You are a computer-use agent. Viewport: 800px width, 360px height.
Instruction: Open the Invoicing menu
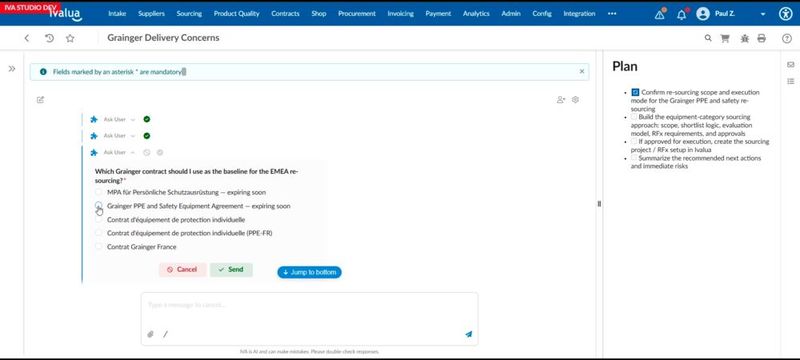pyautogui.click(x=401, y=14)
